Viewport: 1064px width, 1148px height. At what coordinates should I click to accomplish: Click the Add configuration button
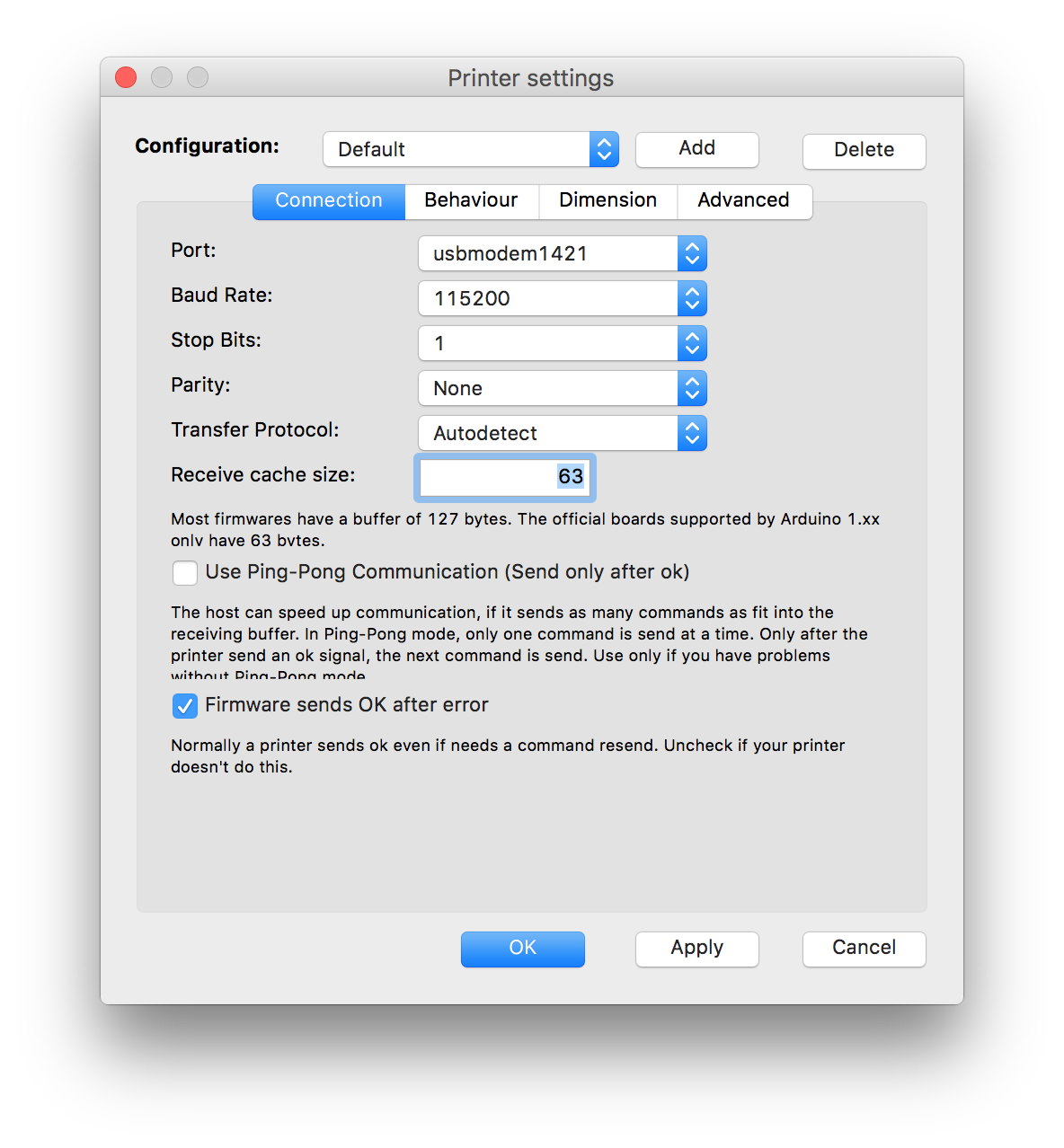pos(696,149)
